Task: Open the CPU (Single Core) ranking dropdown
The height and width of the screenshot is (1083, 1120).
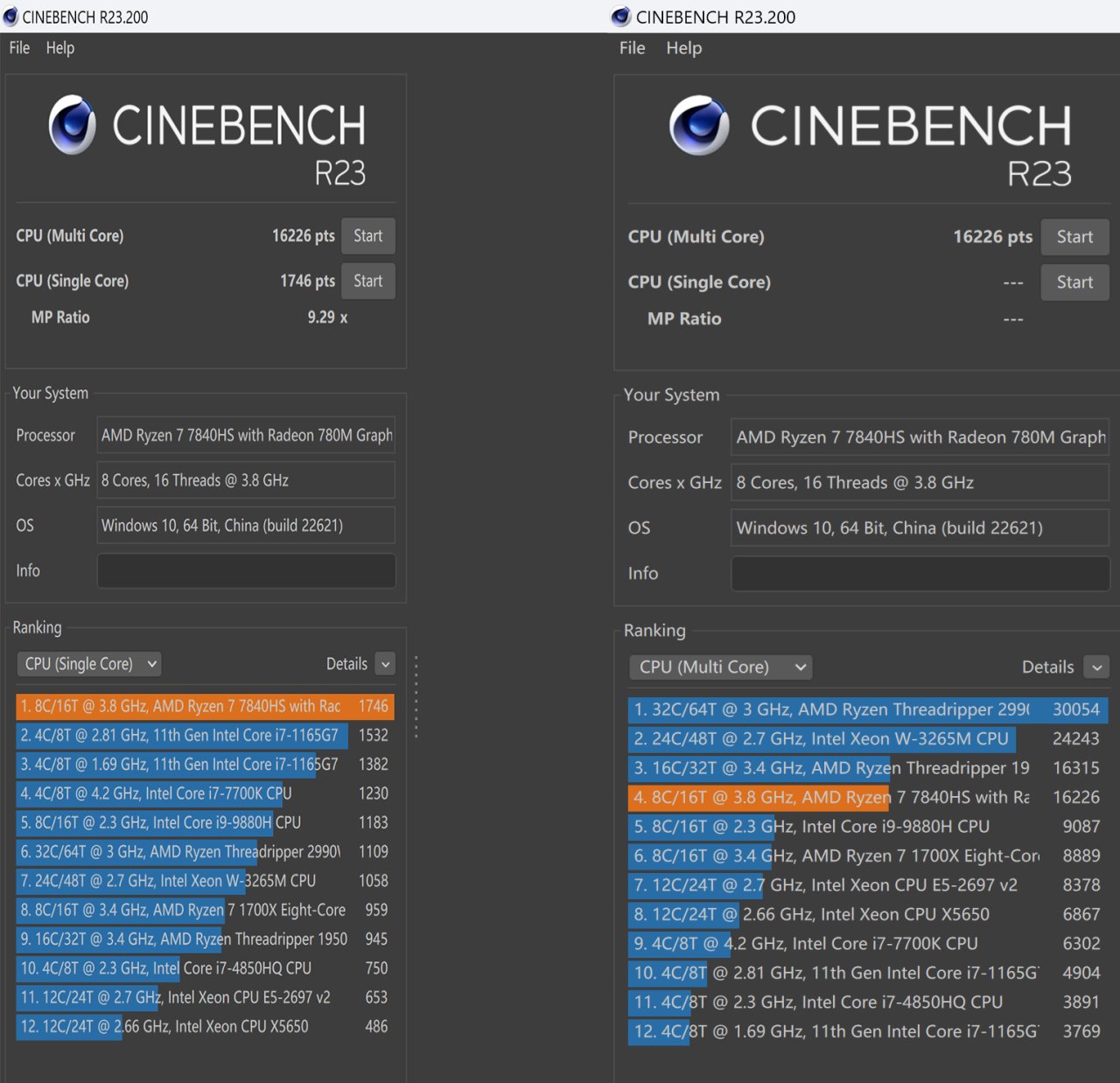Action: point(90,664)
